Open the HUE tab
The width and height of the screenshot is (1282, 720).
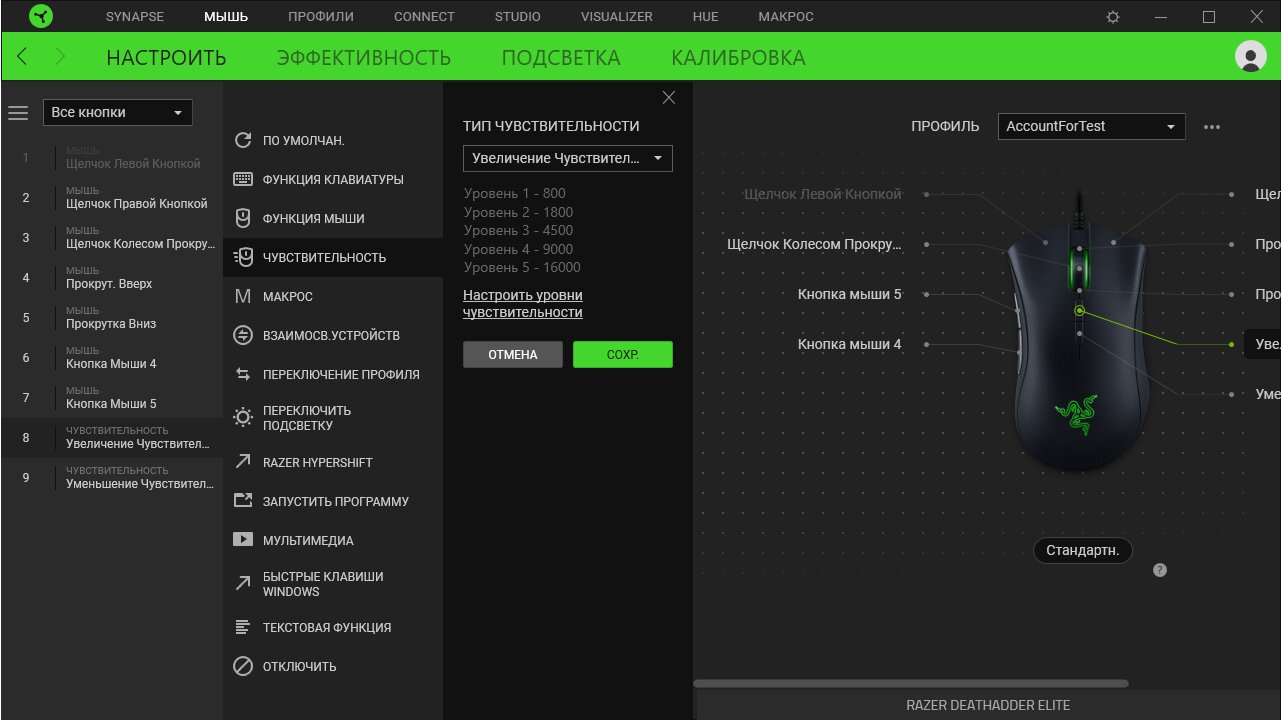[706, 17]
